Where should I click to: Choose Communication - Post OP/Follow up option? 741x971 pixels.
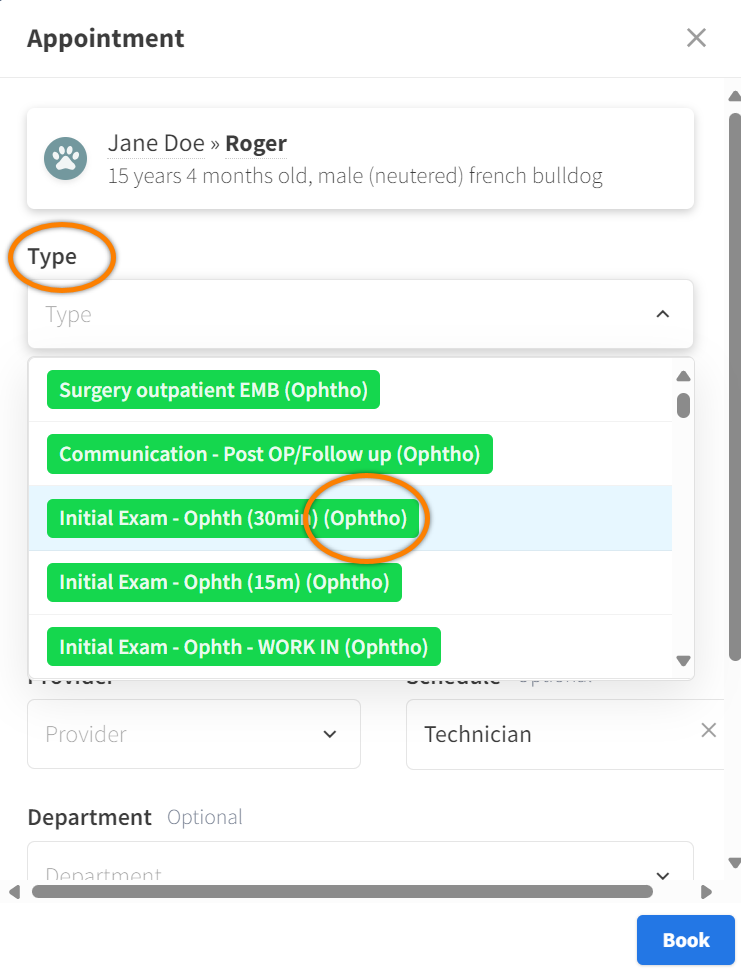269,454
